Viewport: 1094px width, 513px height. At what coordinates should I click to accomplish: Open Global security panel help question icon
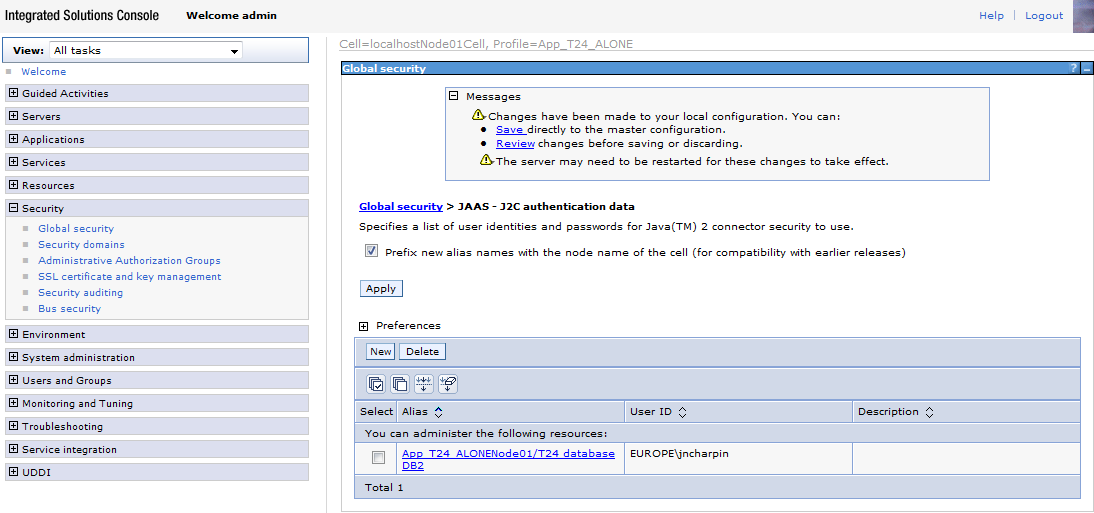click(x=1073, y=68)
